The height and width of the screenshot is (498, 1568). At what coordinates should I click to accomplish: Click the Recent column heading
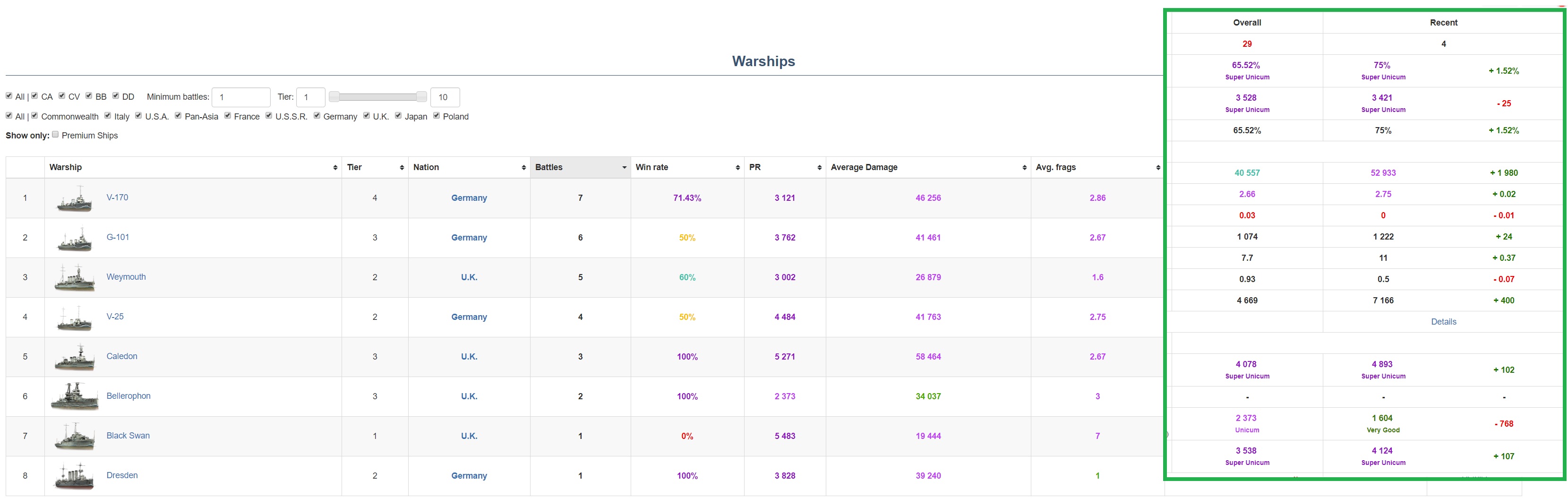point(1443,23)
